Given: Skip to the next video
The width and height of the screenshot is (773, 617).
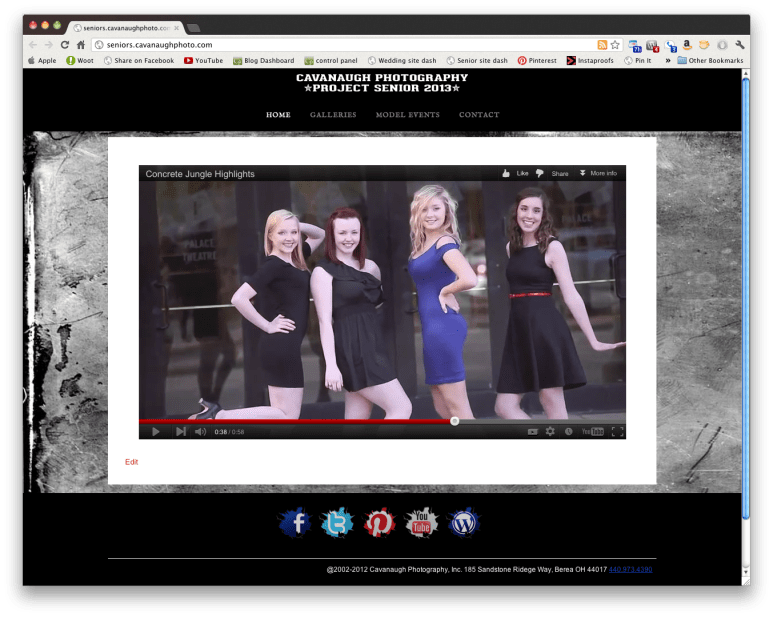Looking at the screenshot, I should [181, 431].
